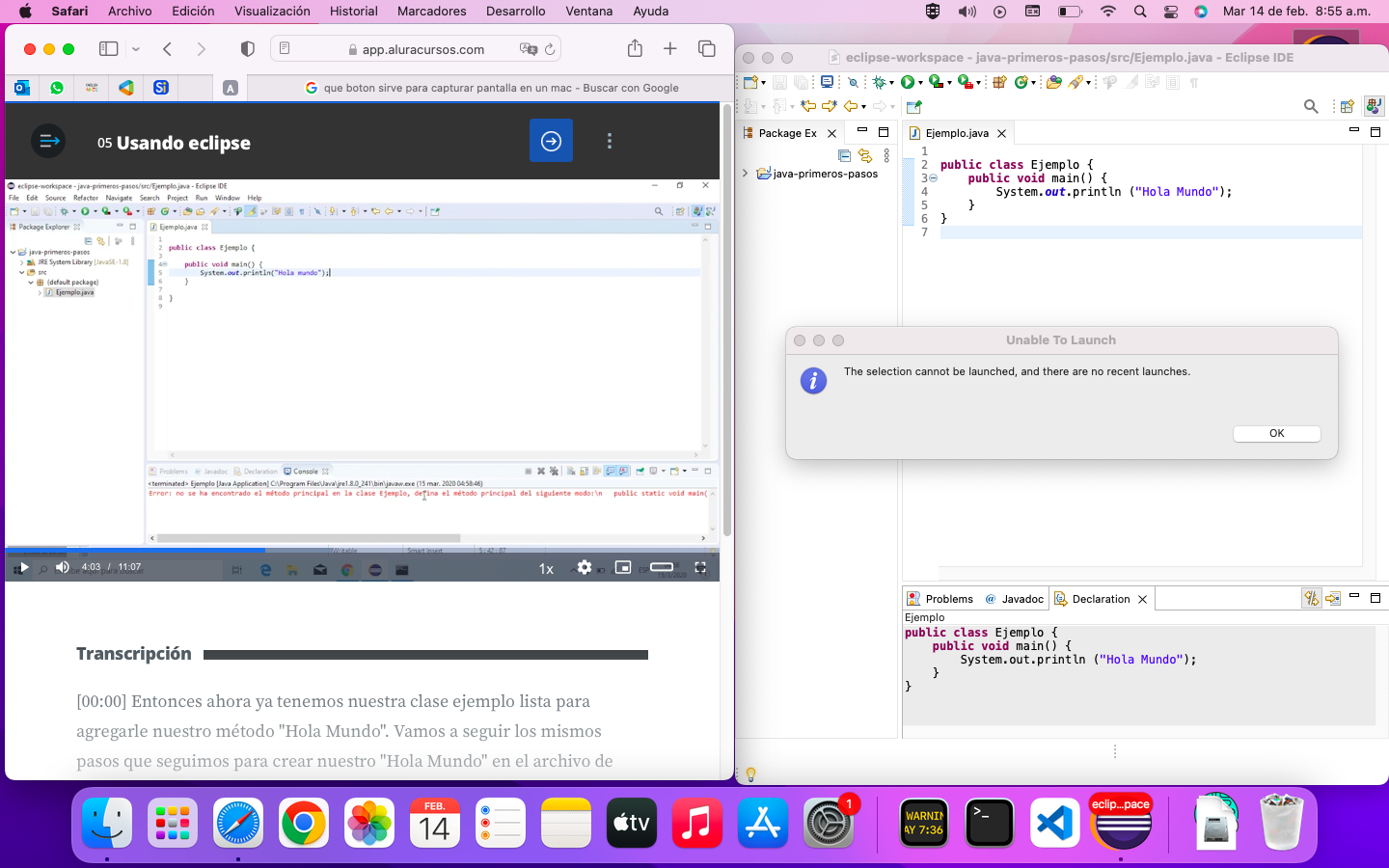Open new Safari tab with plus button

[670, 48]
